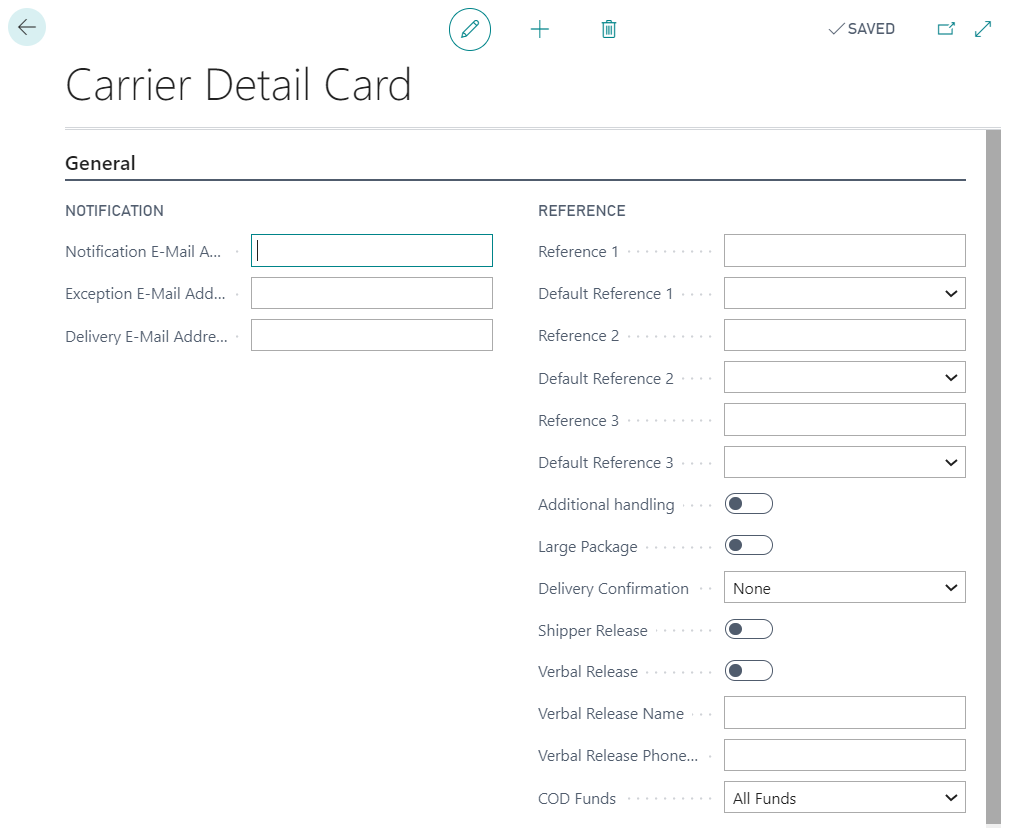Click the vertical scrollbar on the right

[x=993, y=470]
